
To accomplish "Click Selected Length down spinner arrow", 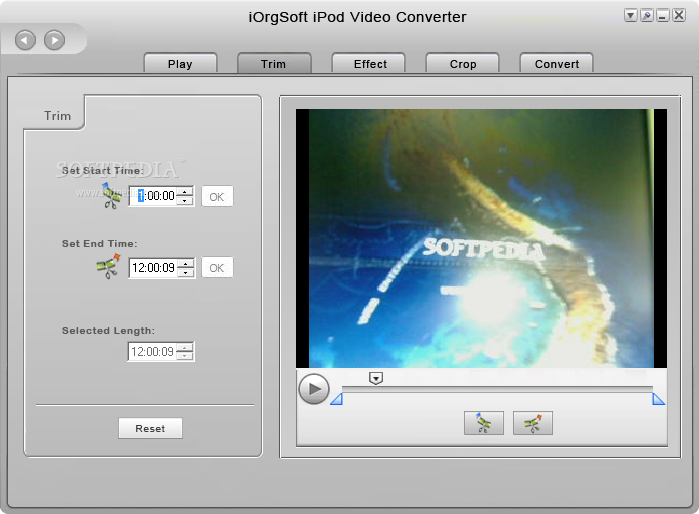I will click(x=185, y=356).
